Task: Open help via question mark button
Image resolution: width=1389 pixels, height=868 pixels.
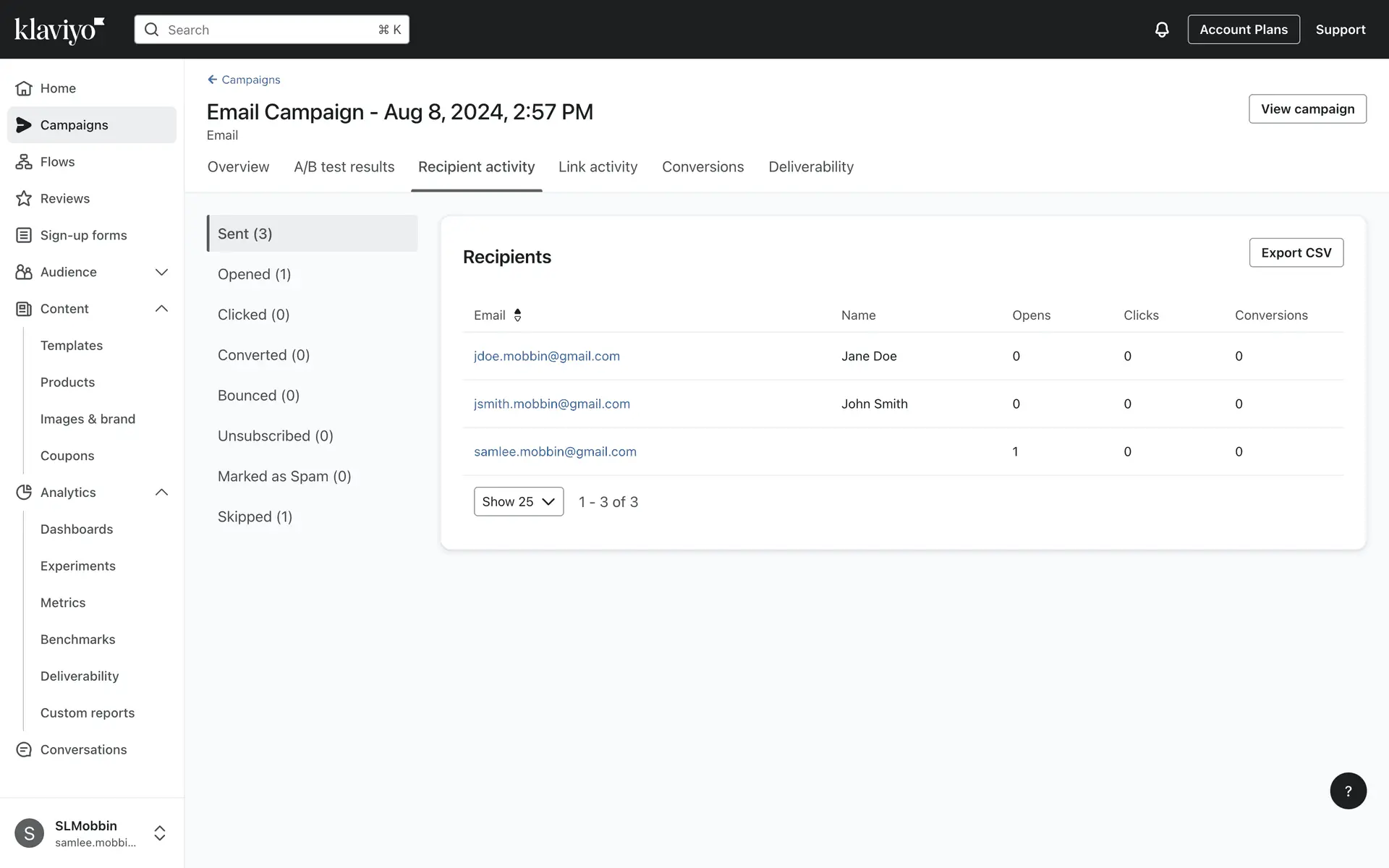Action: [x=1348, y=791]
